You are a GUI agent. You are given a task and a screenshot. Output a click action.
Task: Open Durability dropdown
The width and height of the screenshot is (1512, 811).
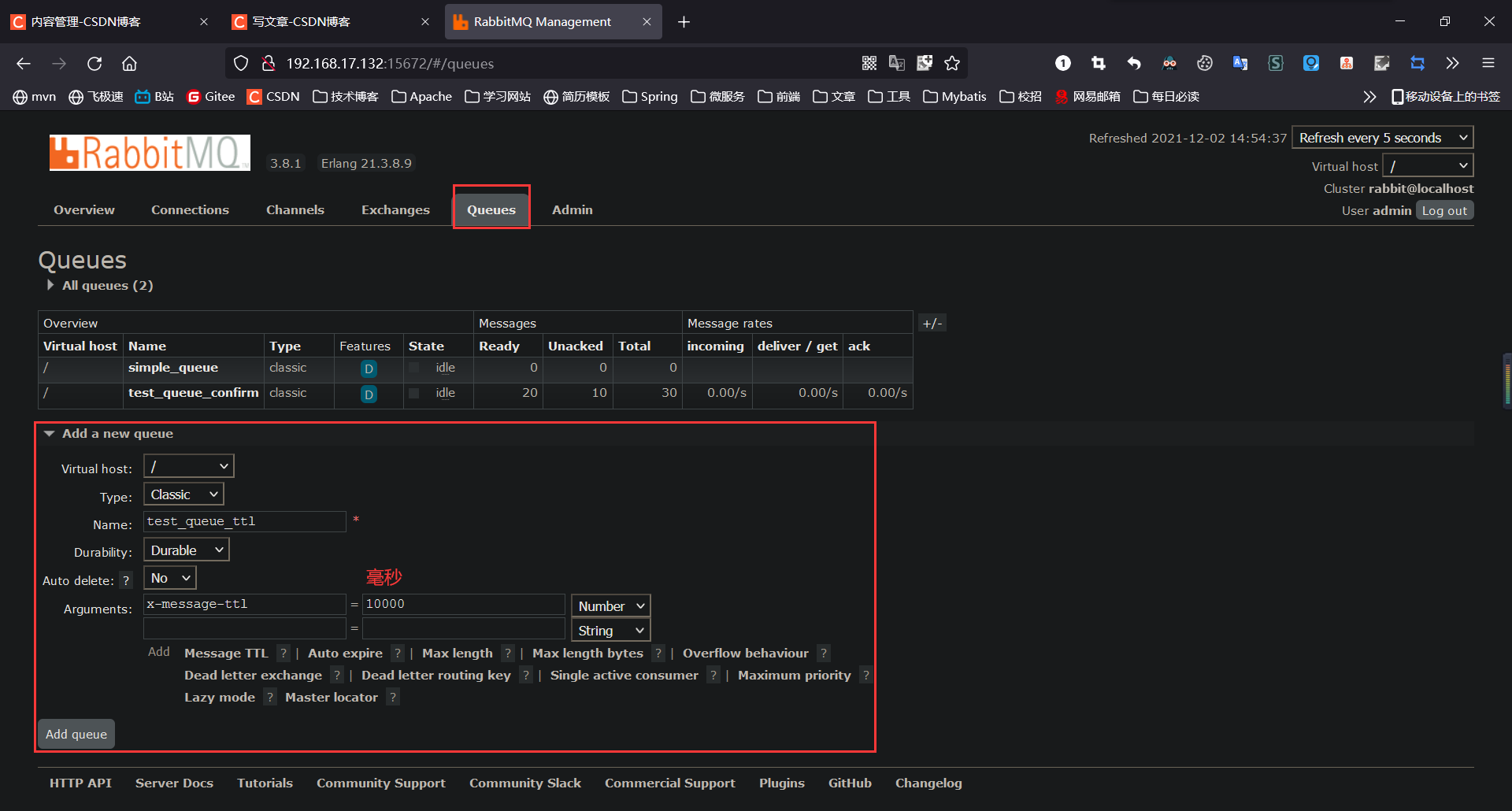[187, 550]
